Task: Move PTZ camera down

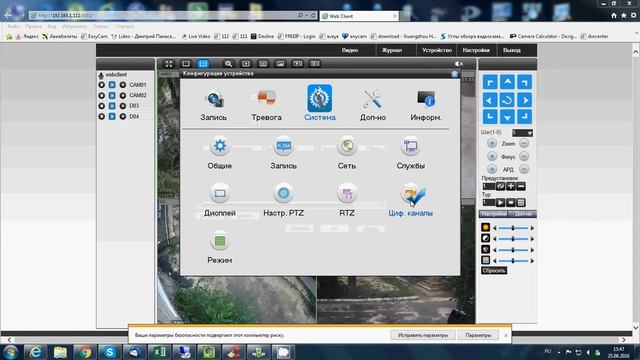Action: (507, 117)
